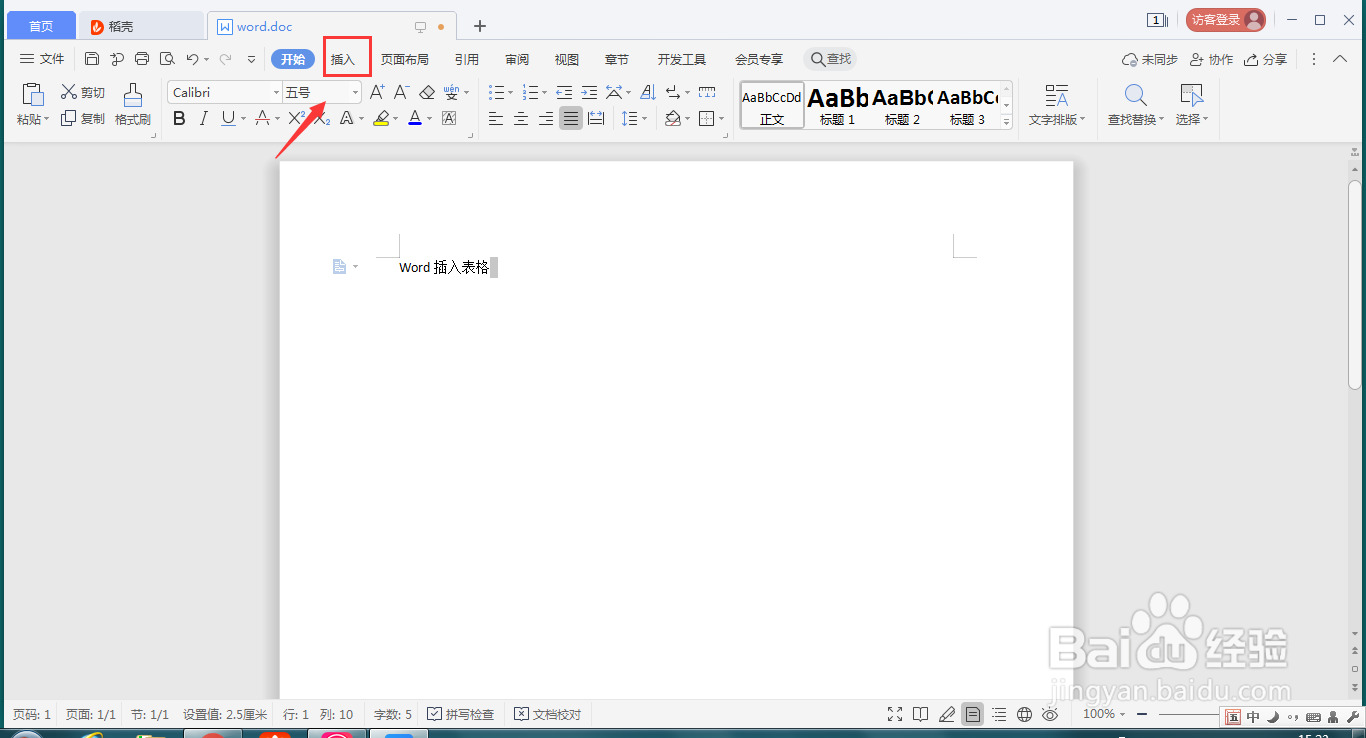Click the 访客登录 login button

click(1225, 19)
